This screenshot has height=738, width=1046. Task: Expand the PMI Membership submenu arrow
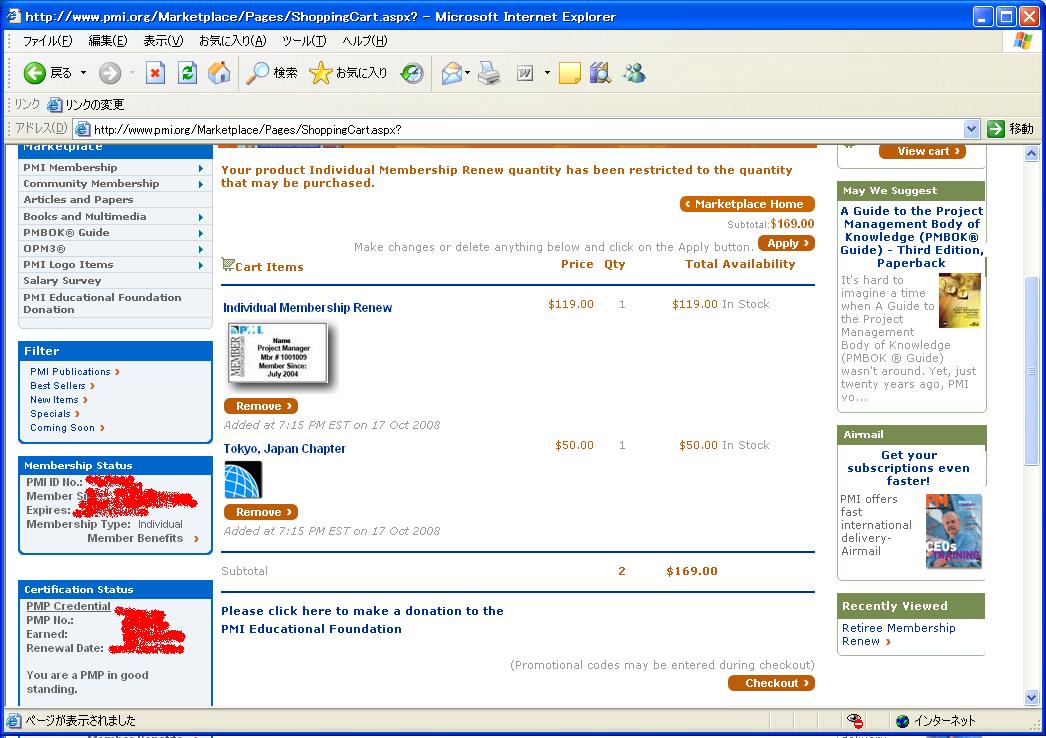click(201, 168)
